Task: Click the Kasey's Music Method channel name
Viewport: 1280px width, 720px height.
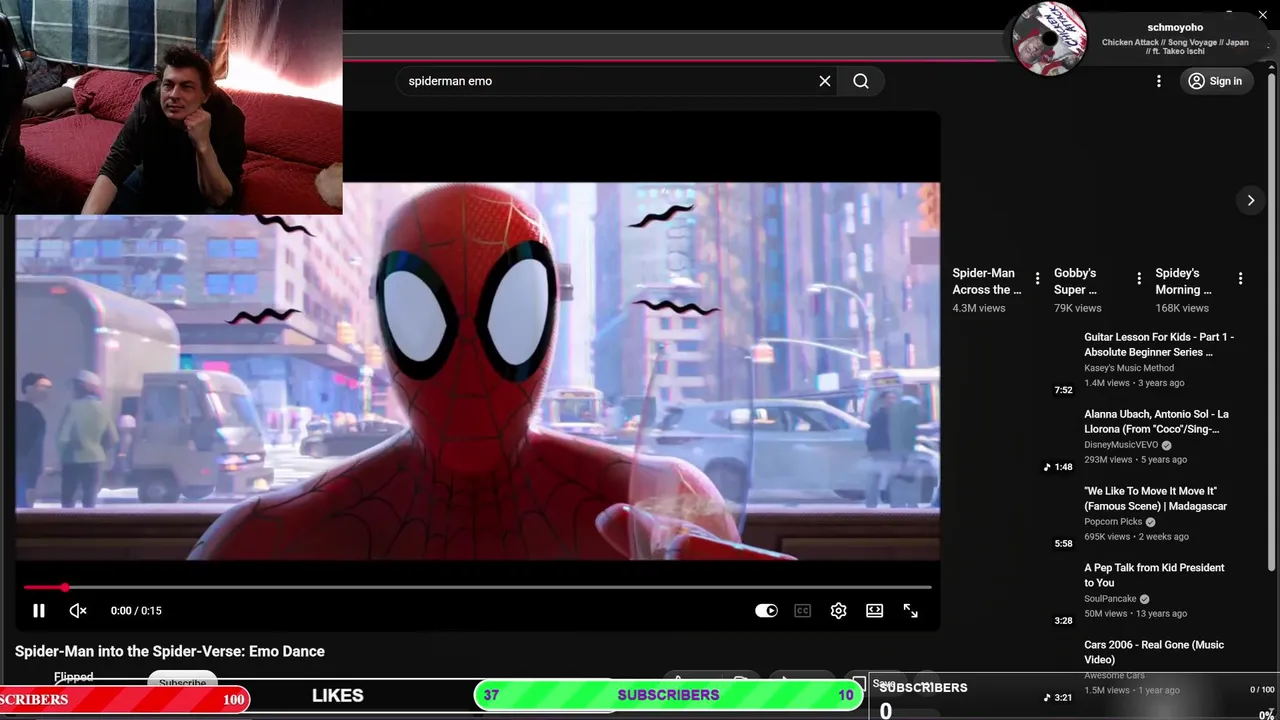Action: 1129,368
